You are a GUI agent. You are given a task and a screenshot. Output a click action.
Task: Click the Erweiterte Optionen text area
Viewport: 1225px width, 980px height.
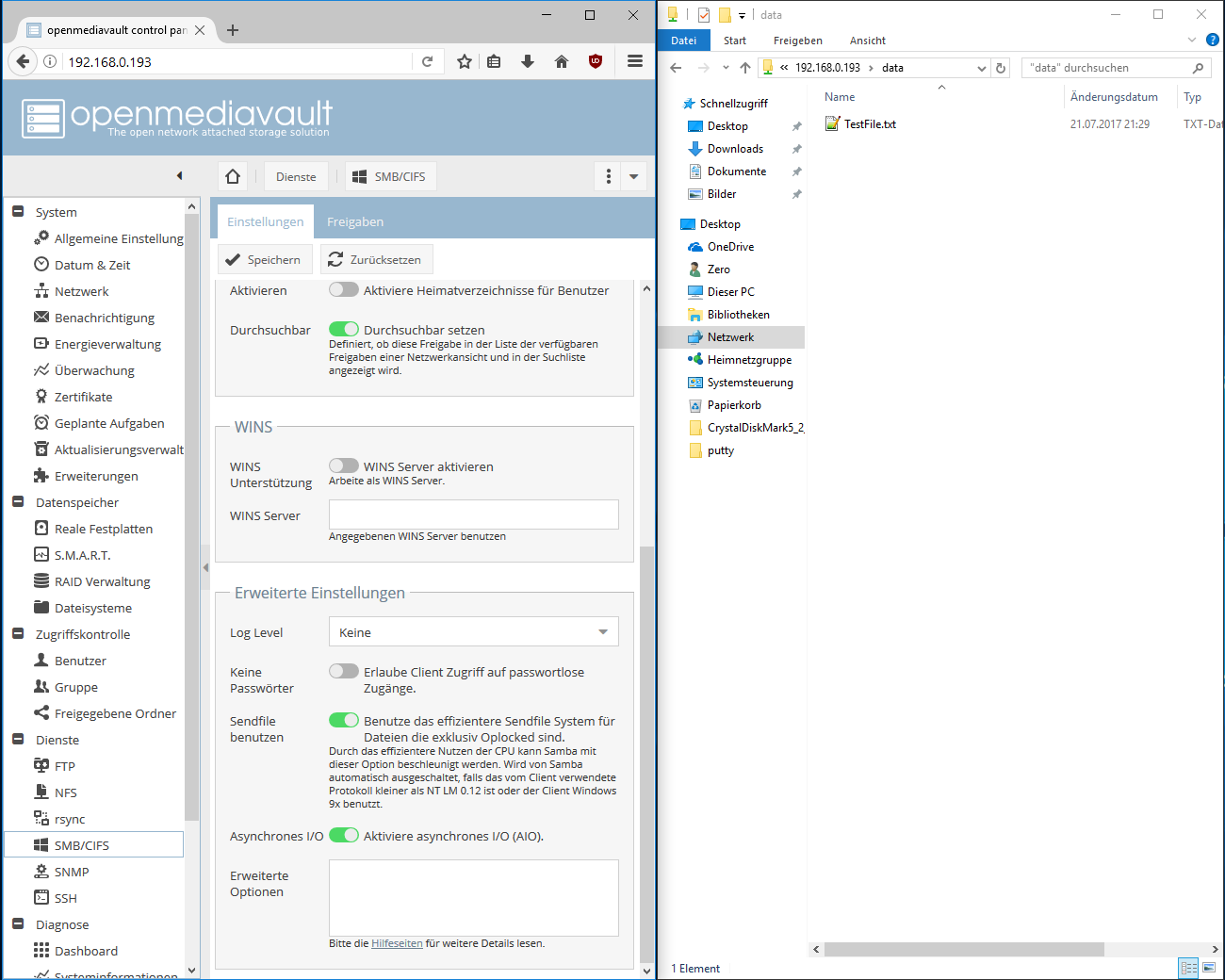[474, 897]
